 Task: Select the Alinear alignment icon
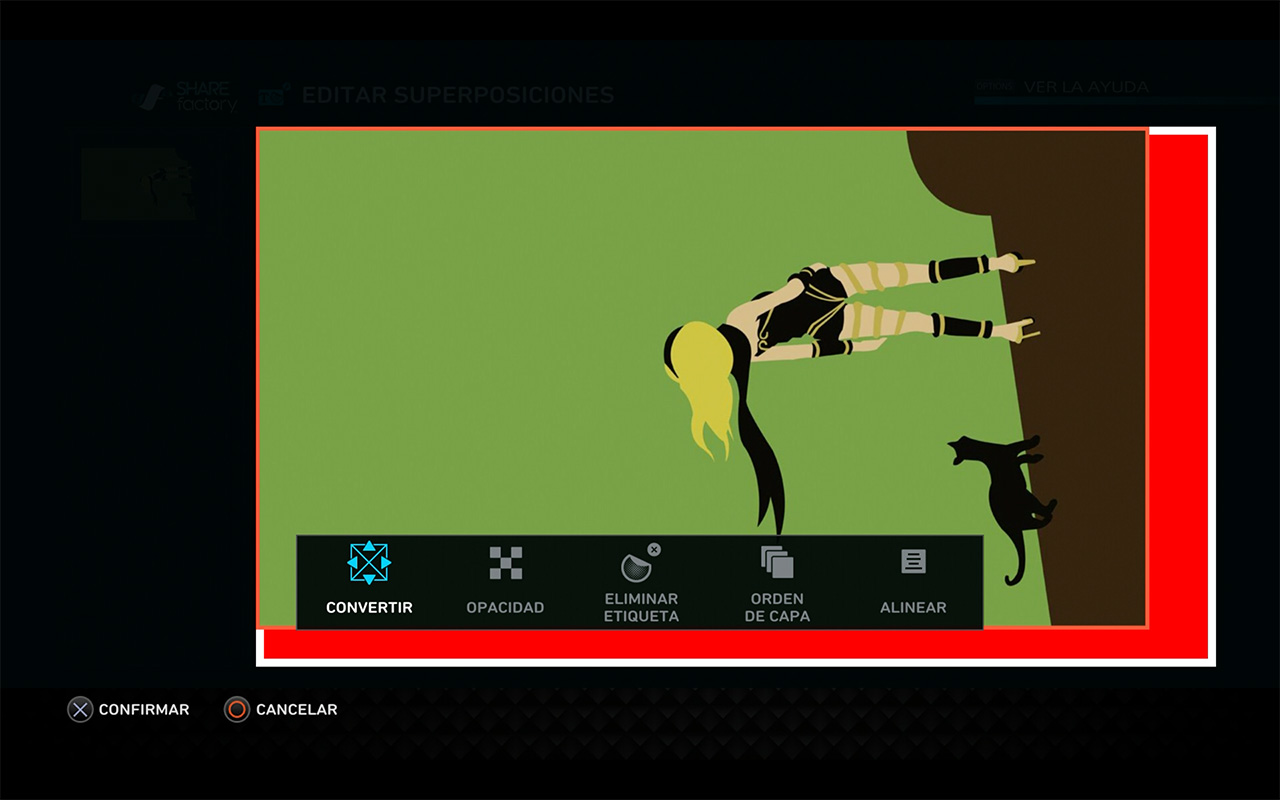(x=913, y=561)
